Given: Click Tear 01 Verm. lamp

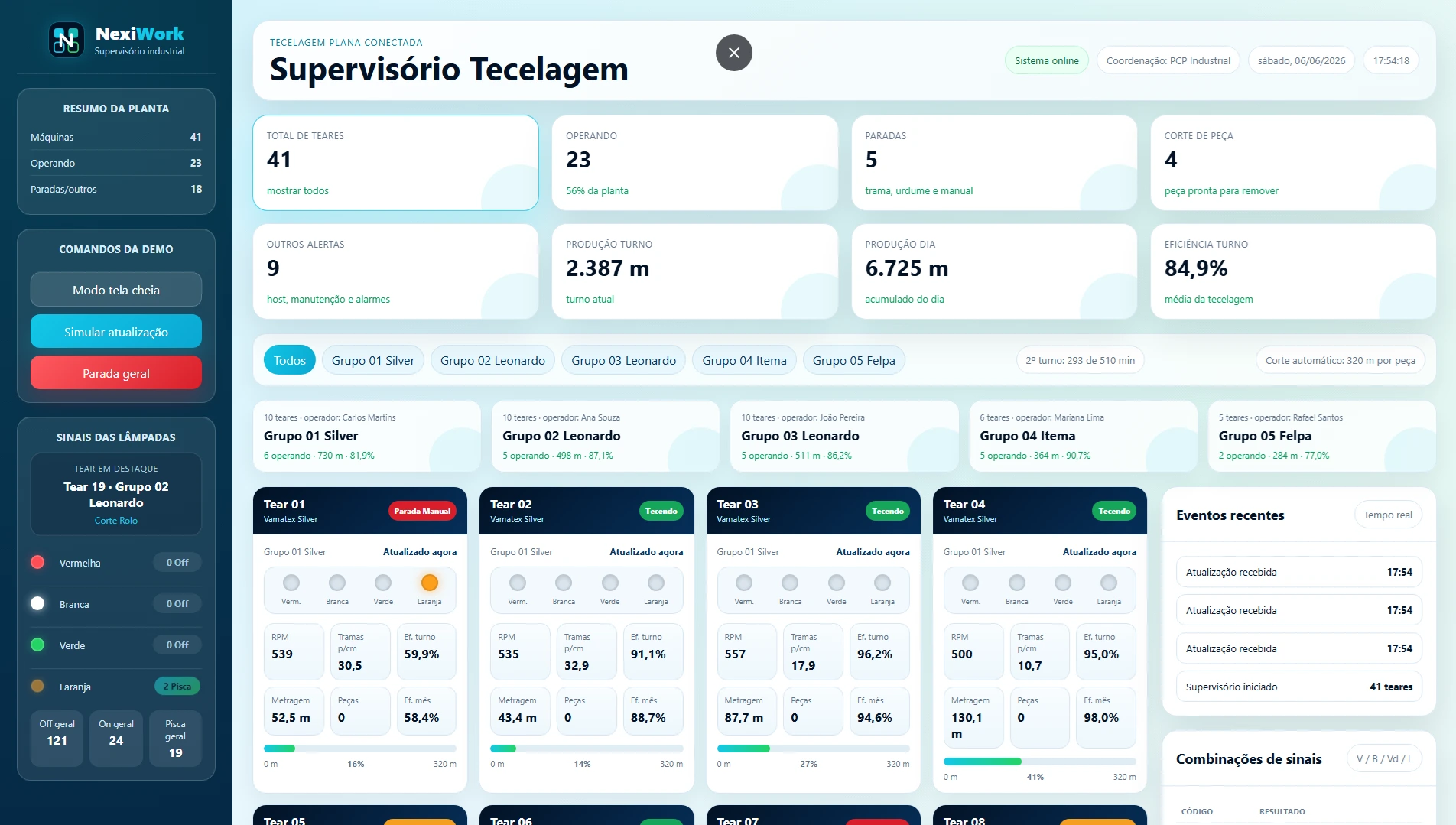Looking at the screenshot, I should [x=291, y=583].
